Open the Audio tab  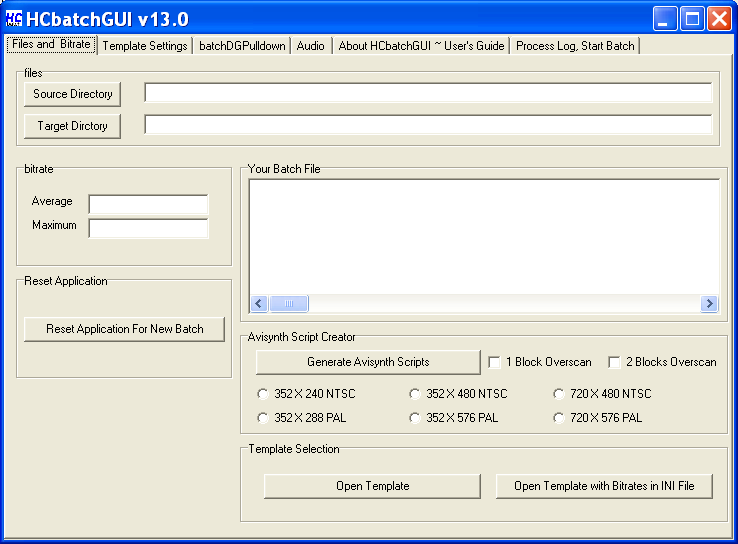[311, 46]
